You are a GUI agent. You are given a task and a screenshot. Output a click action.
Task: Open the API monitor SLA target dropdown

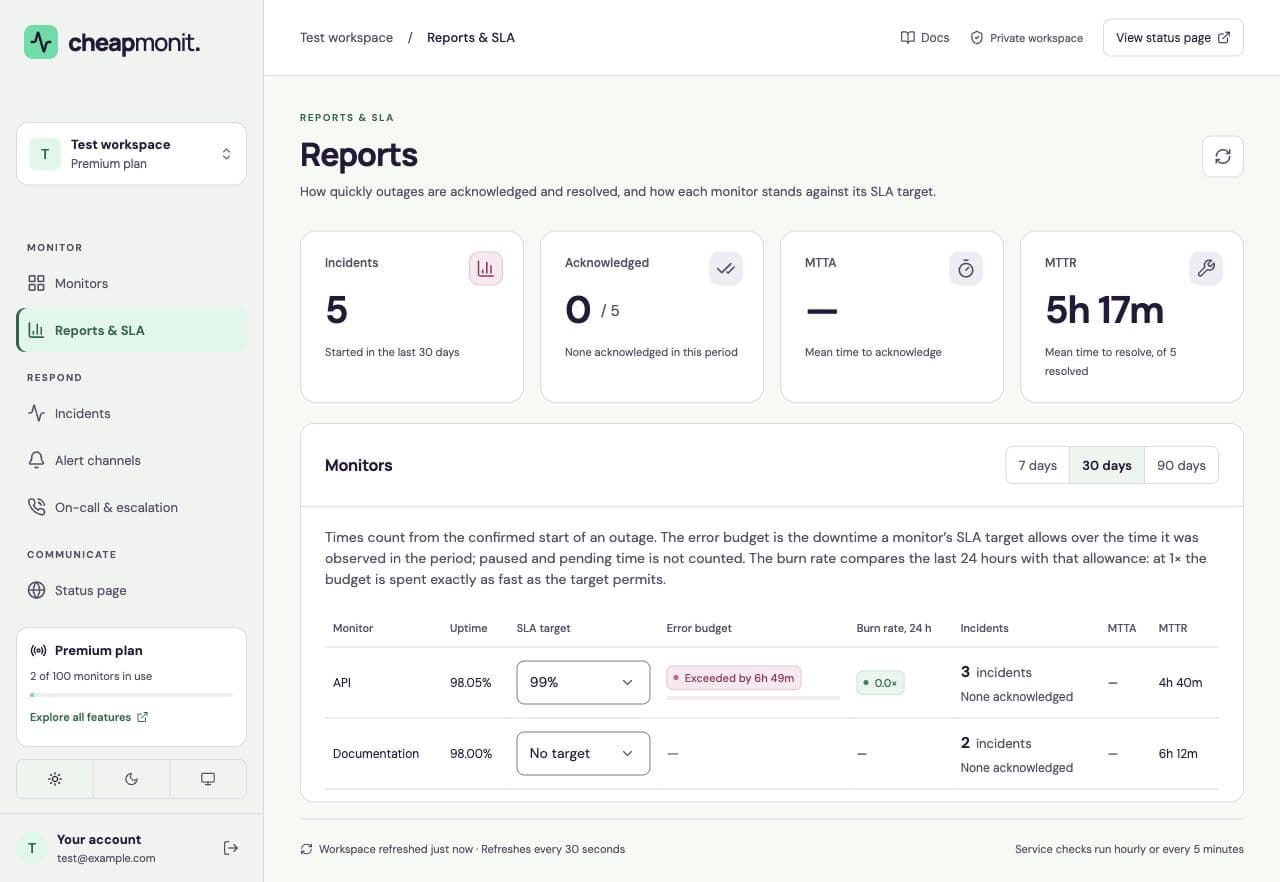click(x=583, y=682)
